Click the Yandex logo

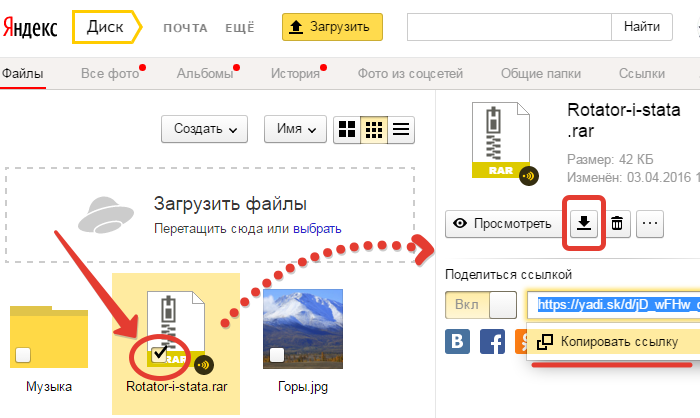click(x=30, y=28)
